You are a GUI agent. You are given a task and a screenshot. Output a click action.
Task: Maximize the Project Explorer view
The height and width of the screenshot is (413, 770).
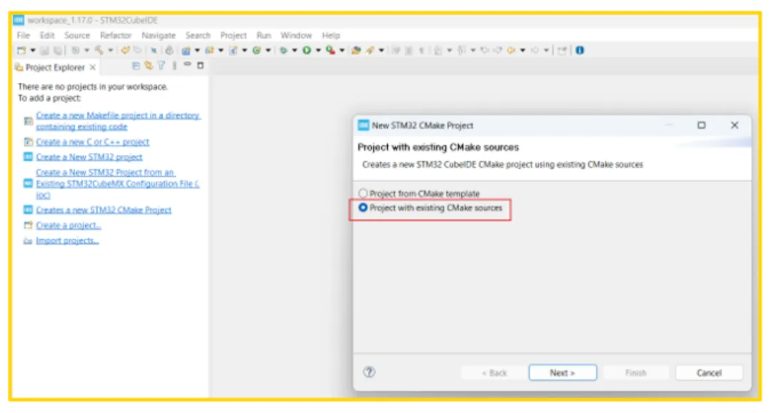pos(200,65)
